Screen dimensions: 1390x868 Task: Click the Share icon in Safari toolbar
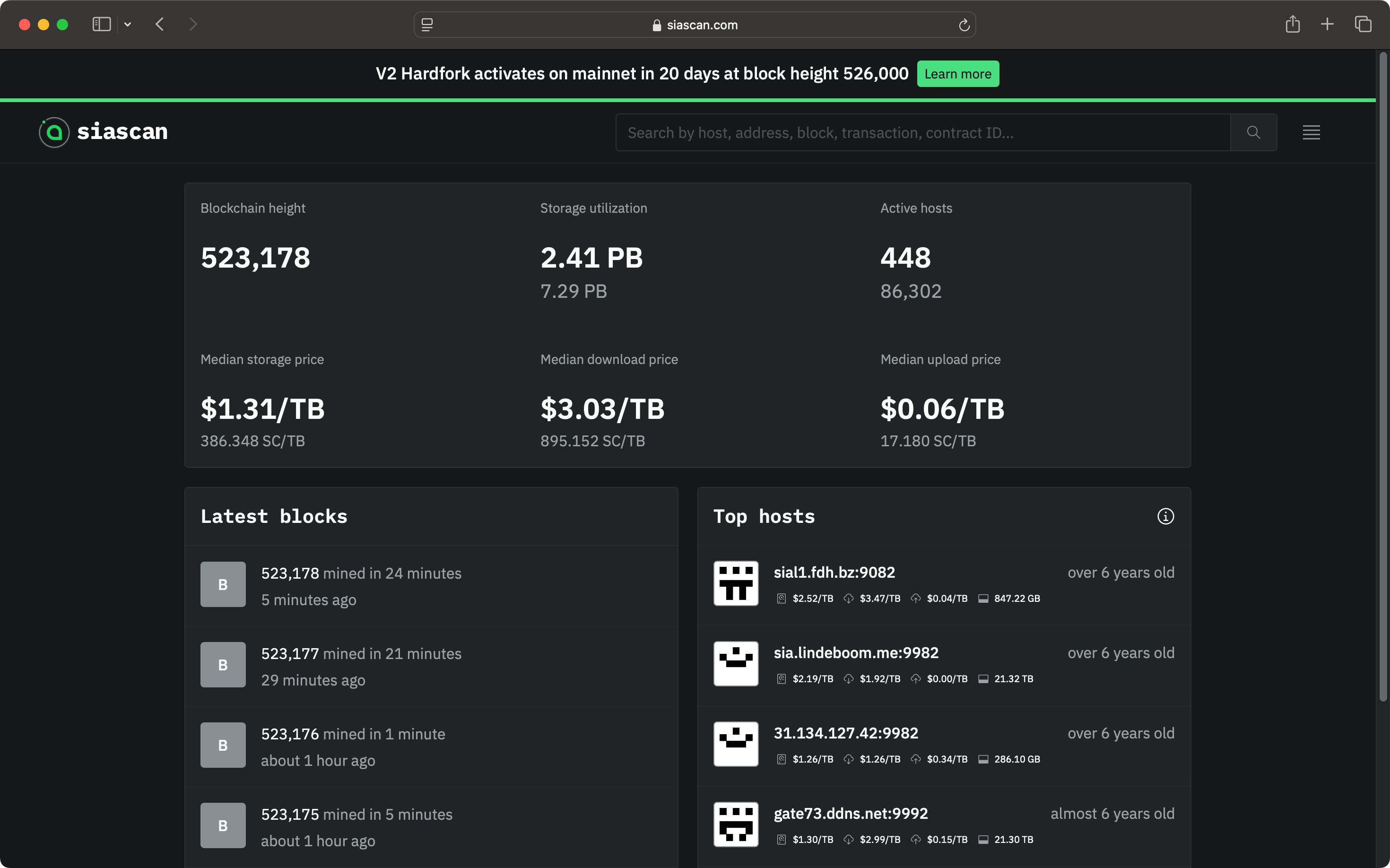tap(1293, 24)
